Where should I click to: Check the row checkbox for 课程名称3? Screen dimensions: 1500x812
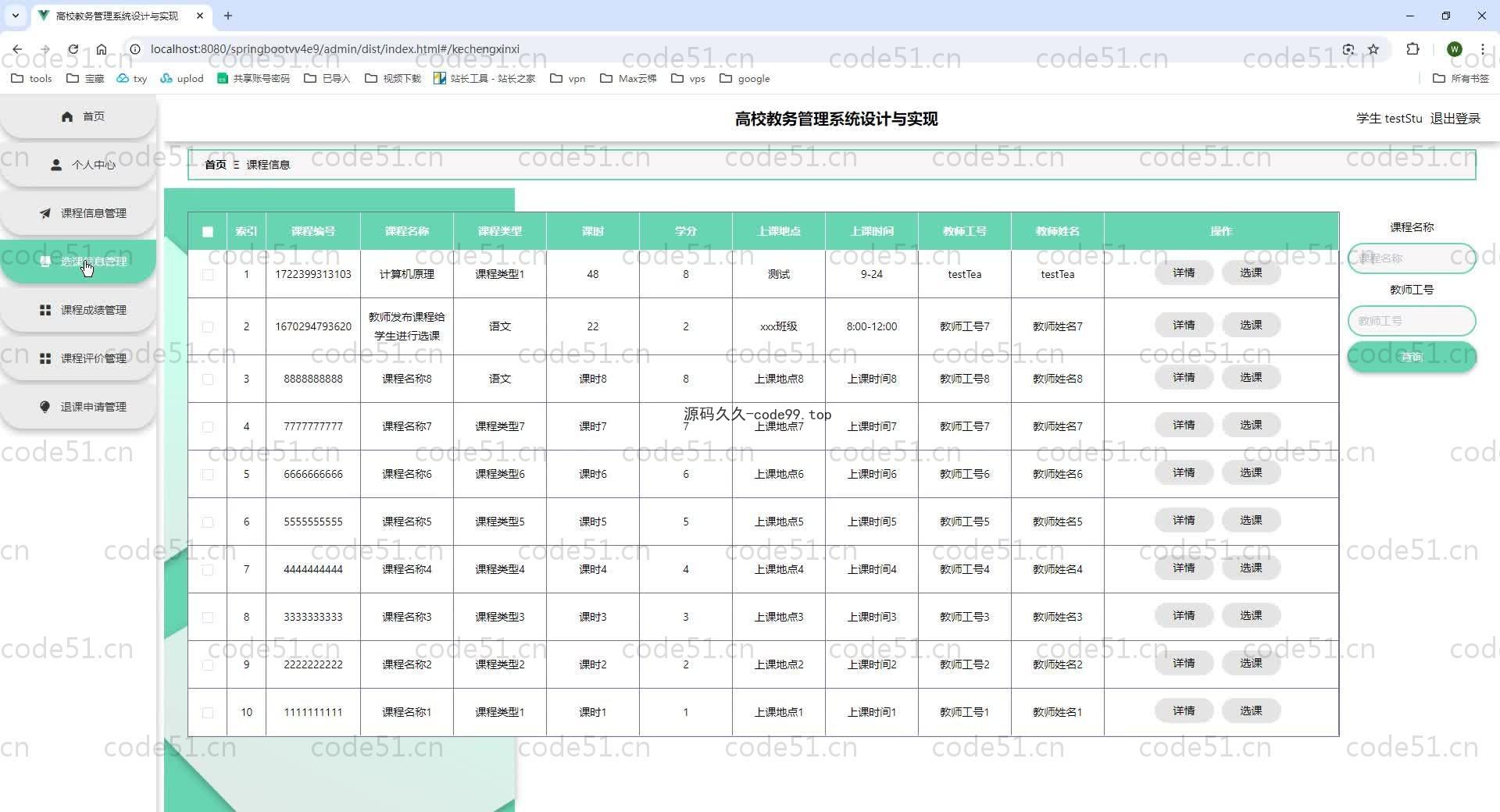208,617
